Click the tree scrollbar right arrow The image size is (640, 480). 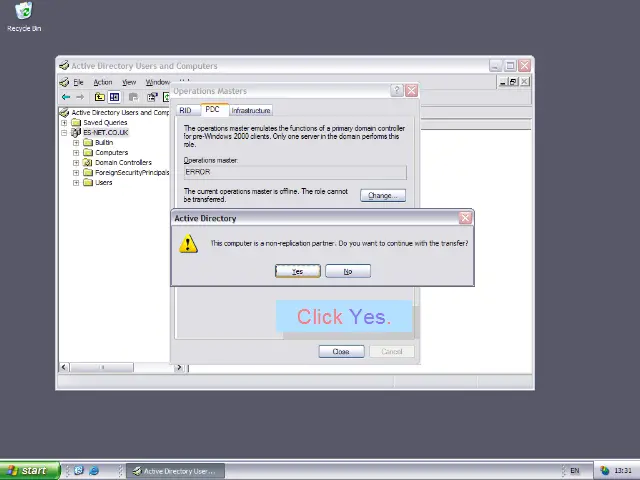tap(179, 367)
